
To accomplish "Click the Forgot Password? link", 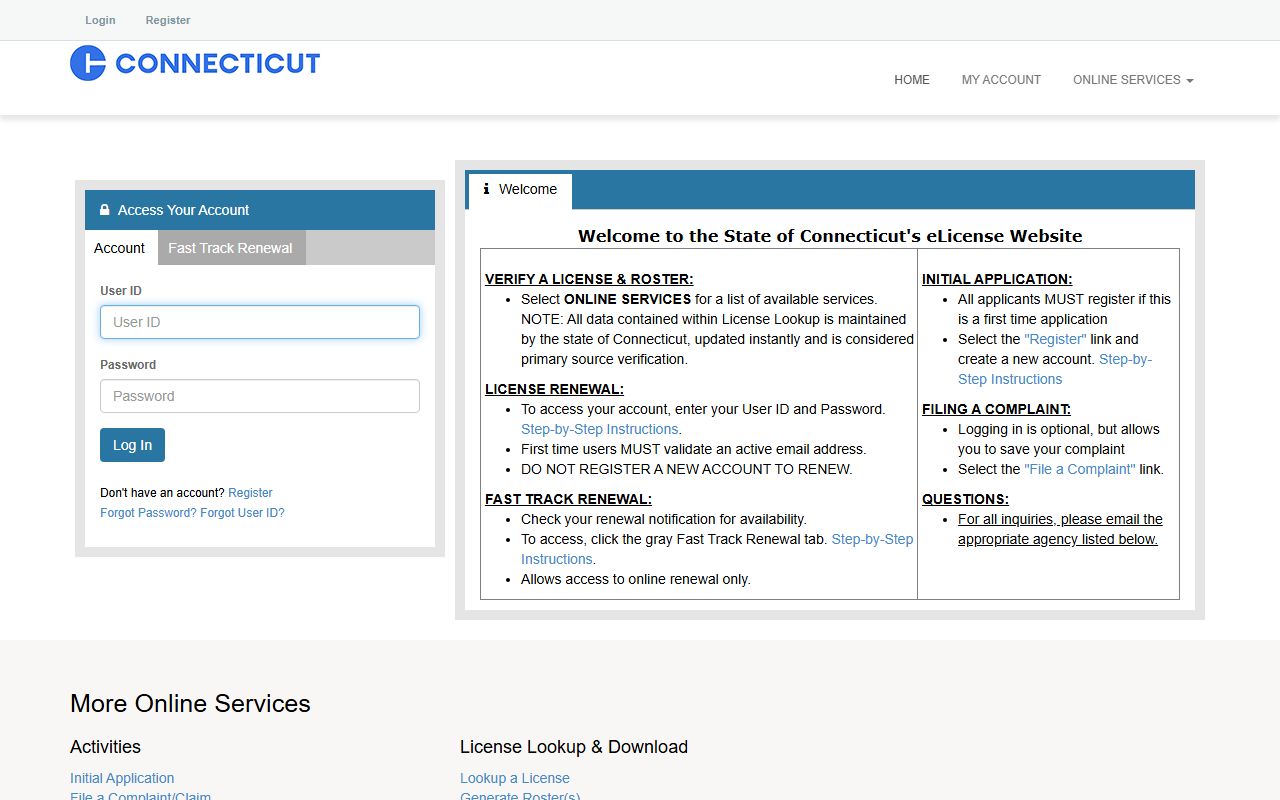I will 148,513.
